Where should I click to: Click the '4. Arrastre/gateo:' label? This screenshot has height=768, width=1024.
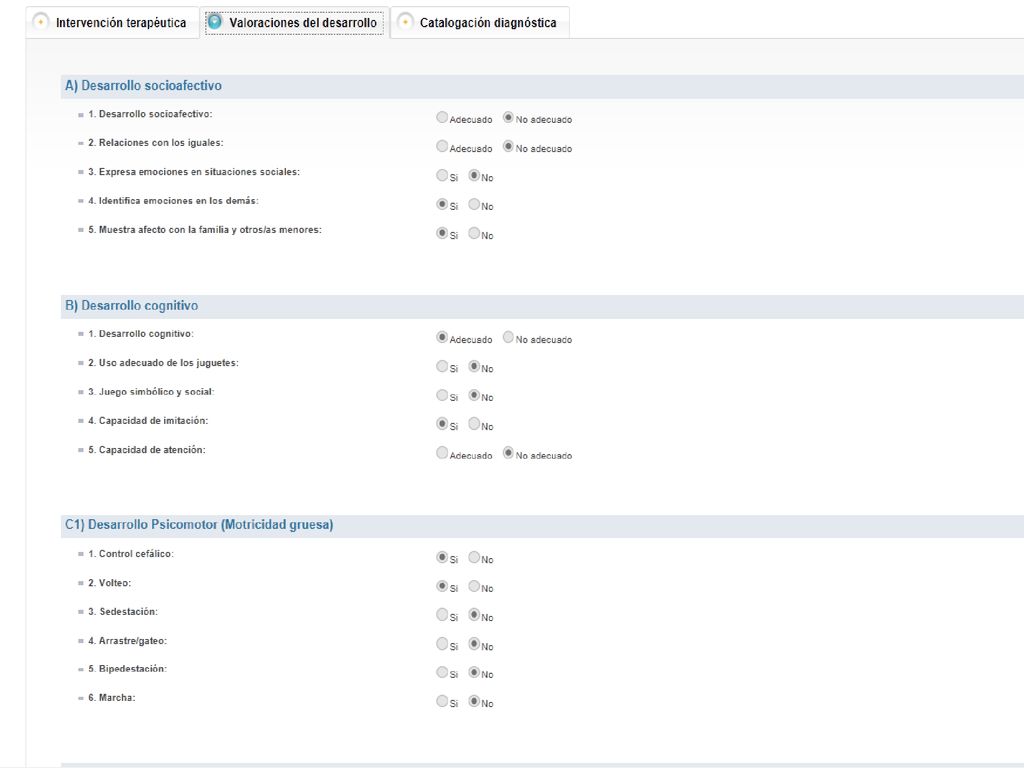[128, 641]
